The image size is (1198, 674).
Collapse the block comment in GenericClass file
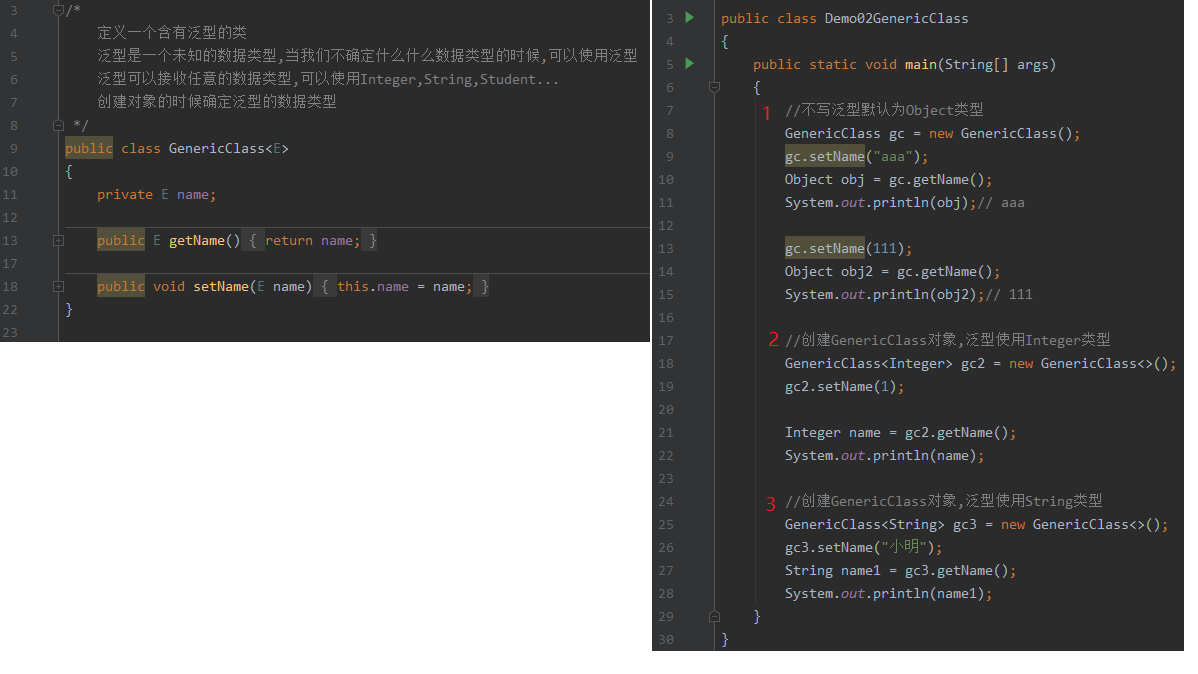coord(58,10)
